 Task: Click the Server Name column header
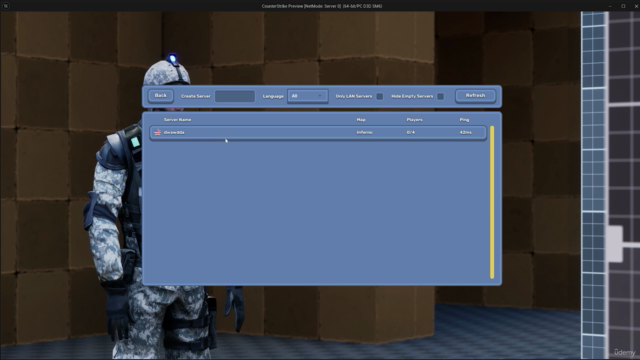pyautogui.click(x=177, y=120)
